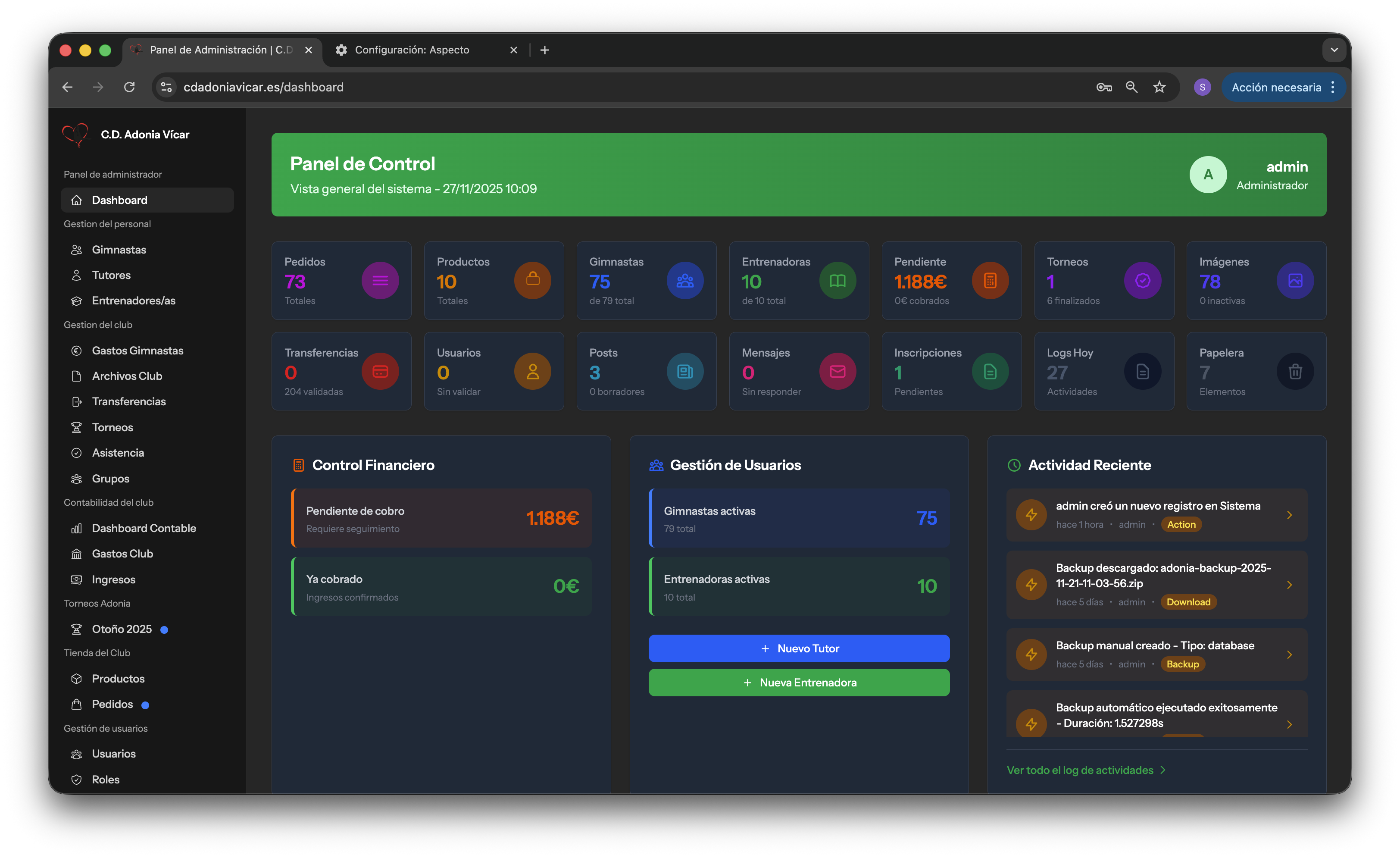Click the blue Gimnastas group icon
Viewport: 1400px width, 858px height.
click(684, 281)
